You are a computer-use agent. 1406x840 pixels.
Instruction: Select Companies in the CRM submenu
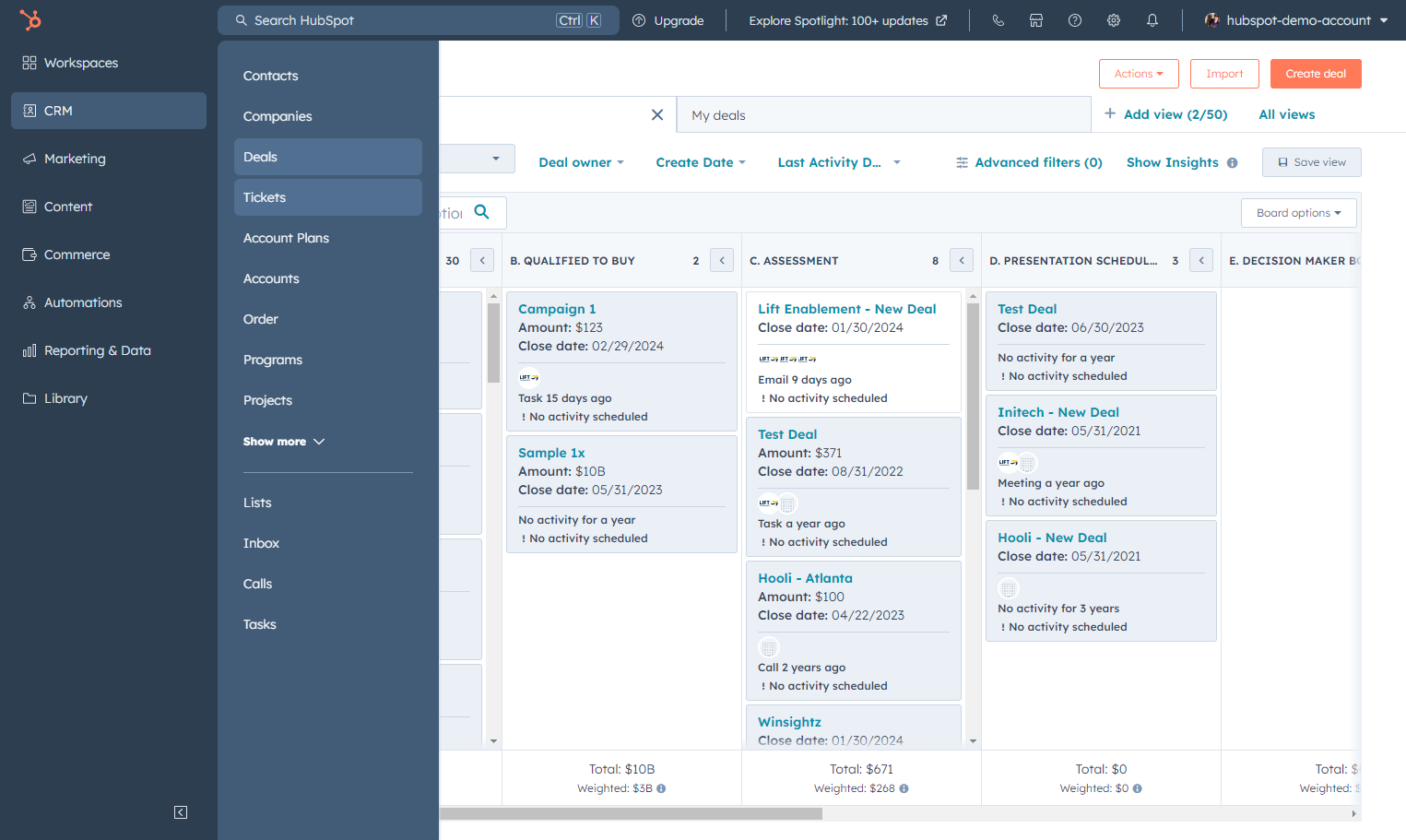coord(328,116)
